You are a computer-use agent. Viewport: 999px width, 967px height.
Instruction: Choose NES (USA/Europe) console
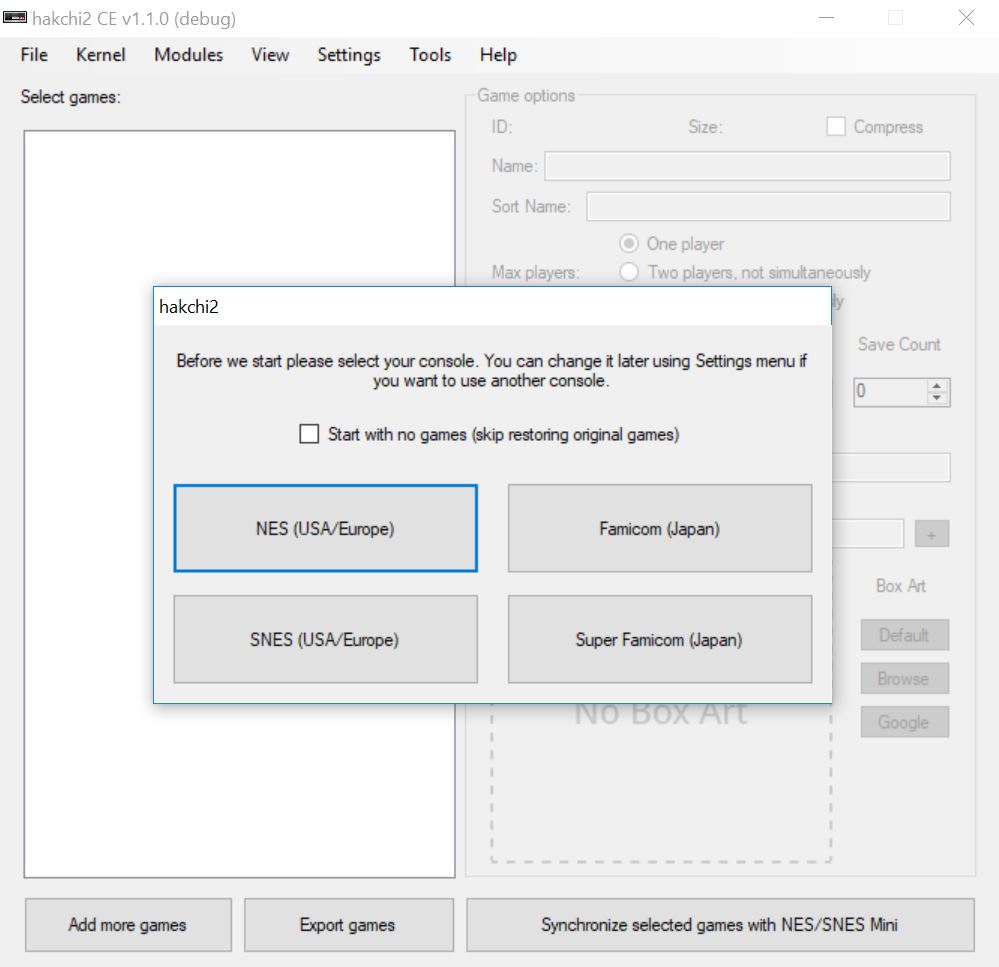point(326,528)
